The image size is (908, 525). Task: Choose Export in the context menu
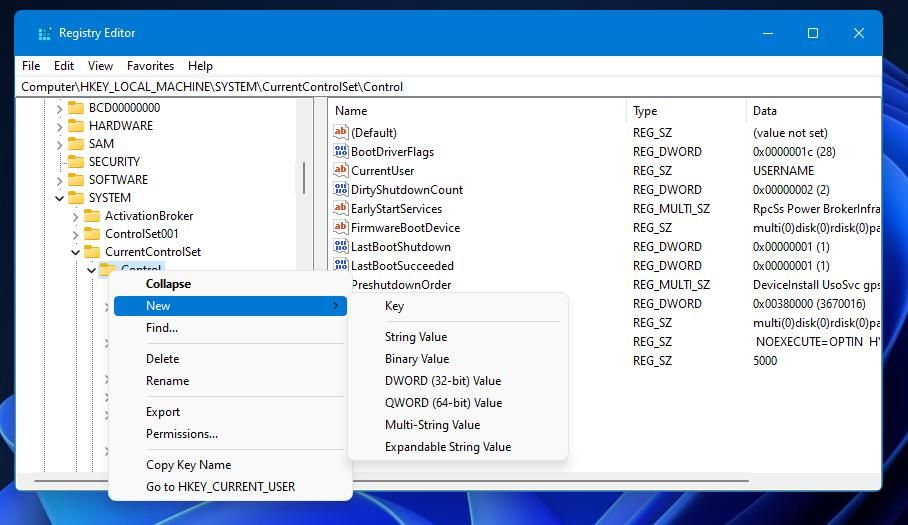pyautogui.click(x=230, y=412)
